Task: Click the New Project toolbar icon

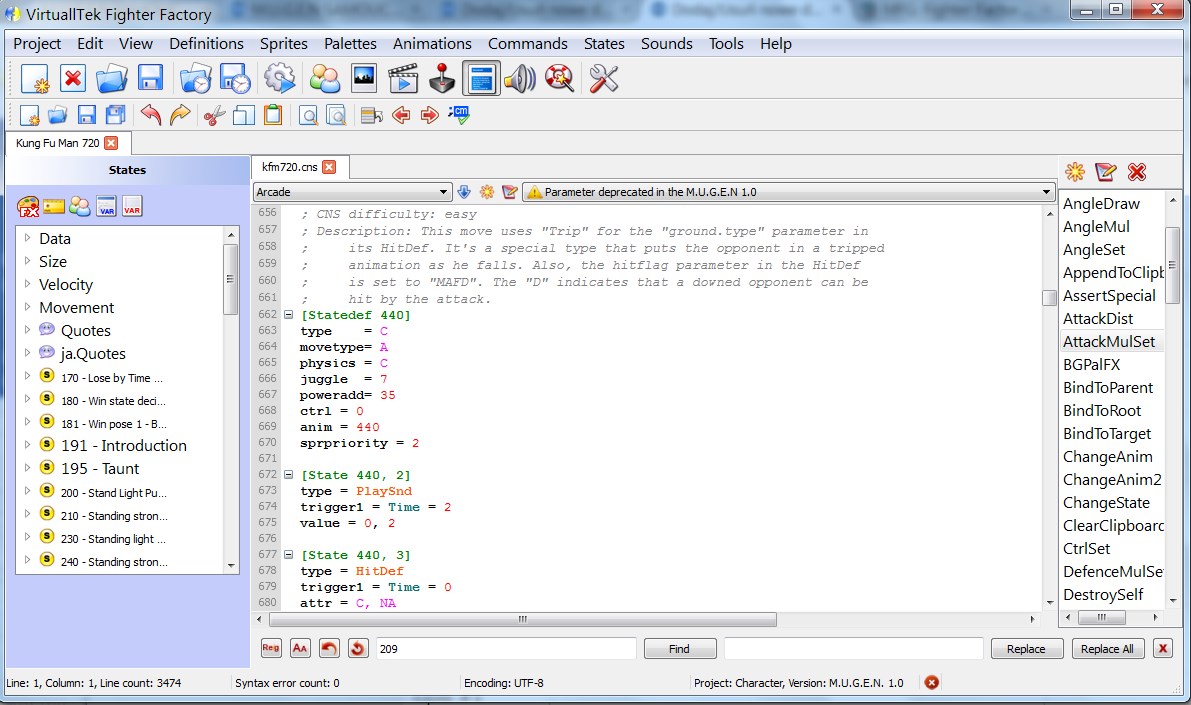Action: point(36,79)
